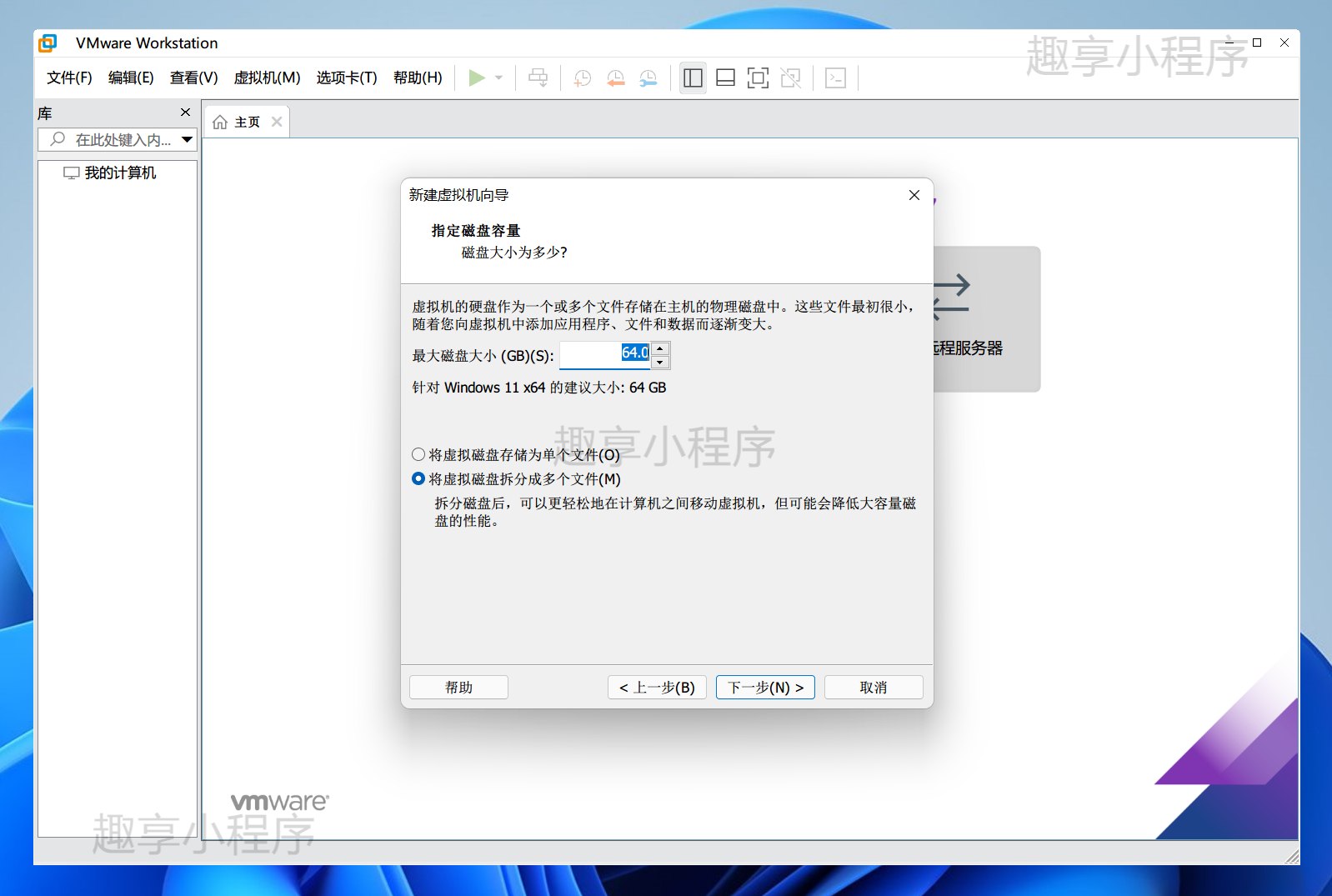Close the 库 library panel
This screenshot has width=1332, height=896.
pyautogui.click(x=185, y=113)
